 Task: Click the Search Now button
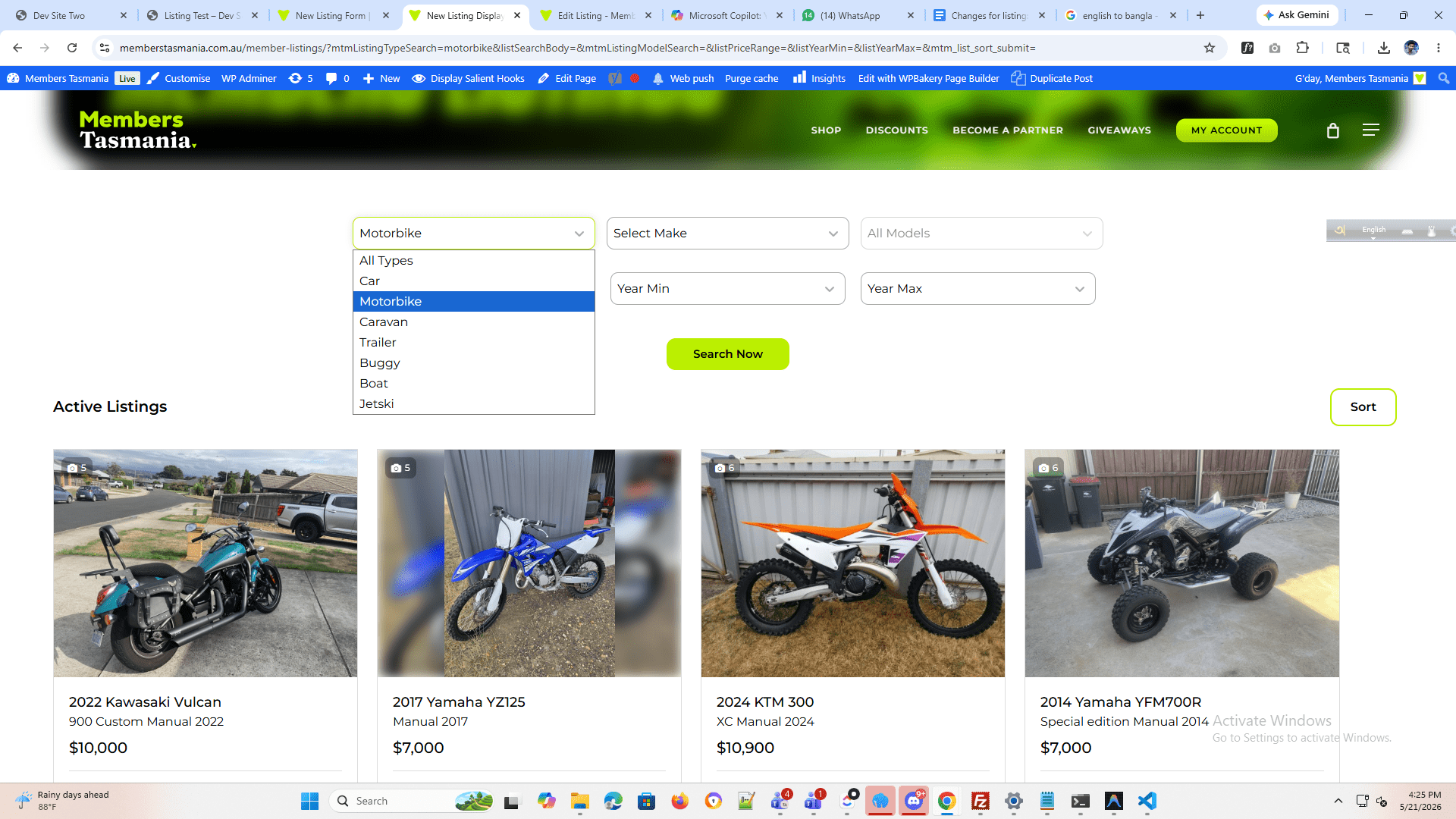point(728,354)
